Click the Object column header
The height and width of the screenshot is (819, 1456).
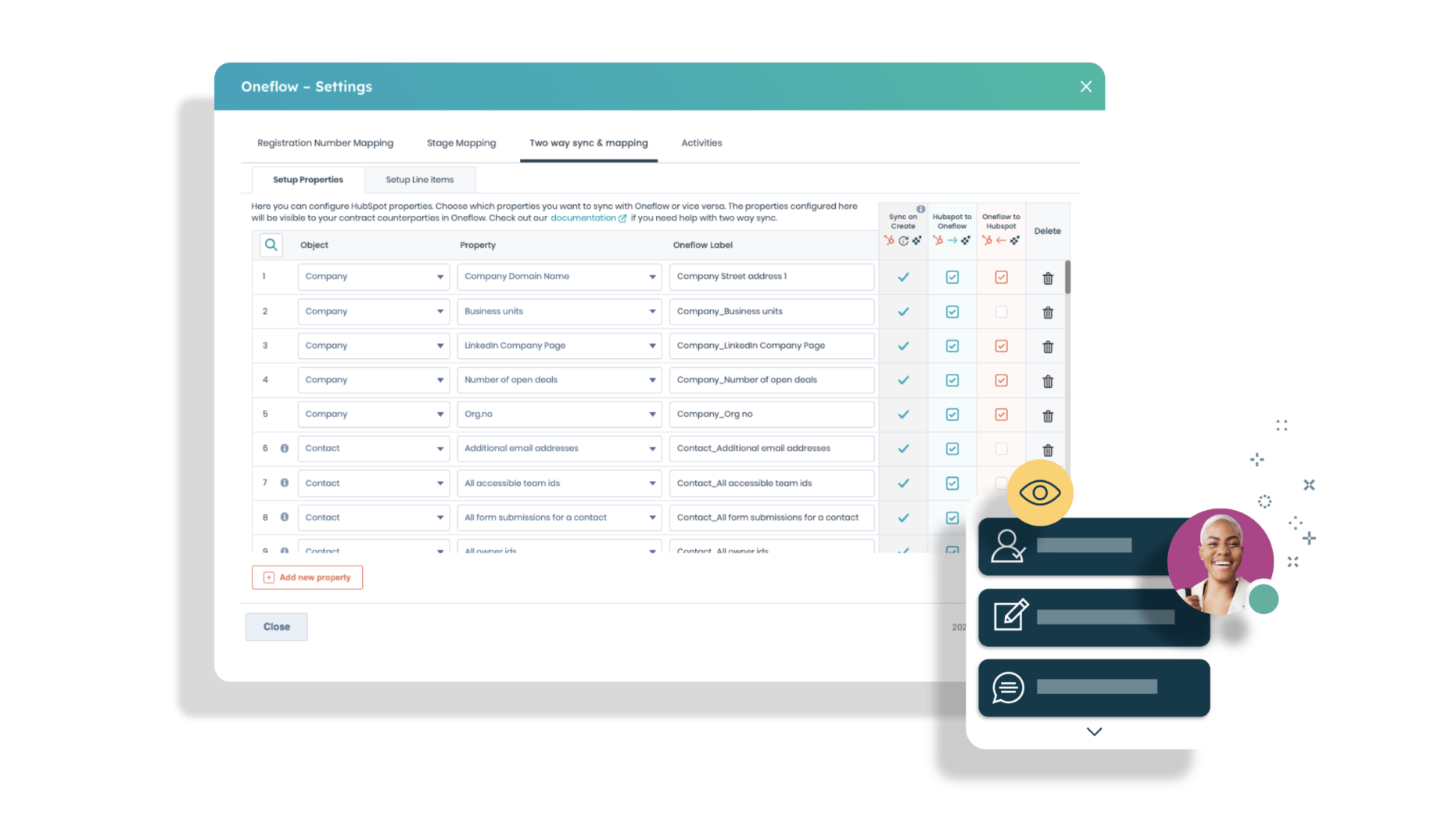point(314,245)
